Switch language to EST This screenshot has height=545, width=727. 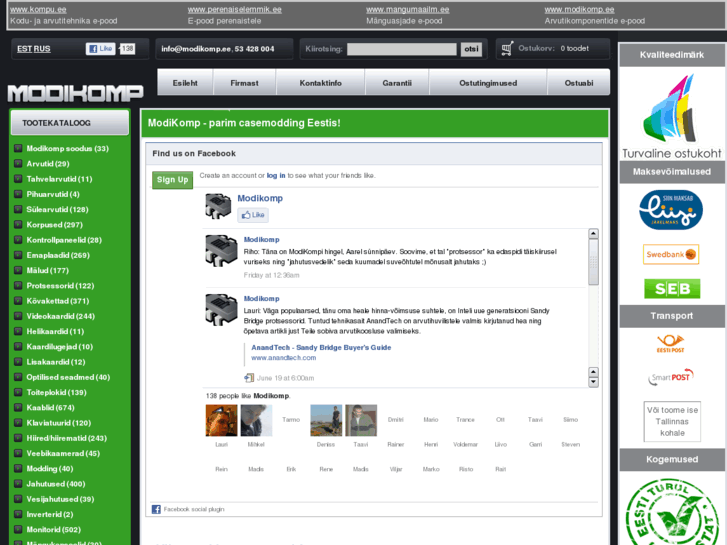[x=25, y=49]
